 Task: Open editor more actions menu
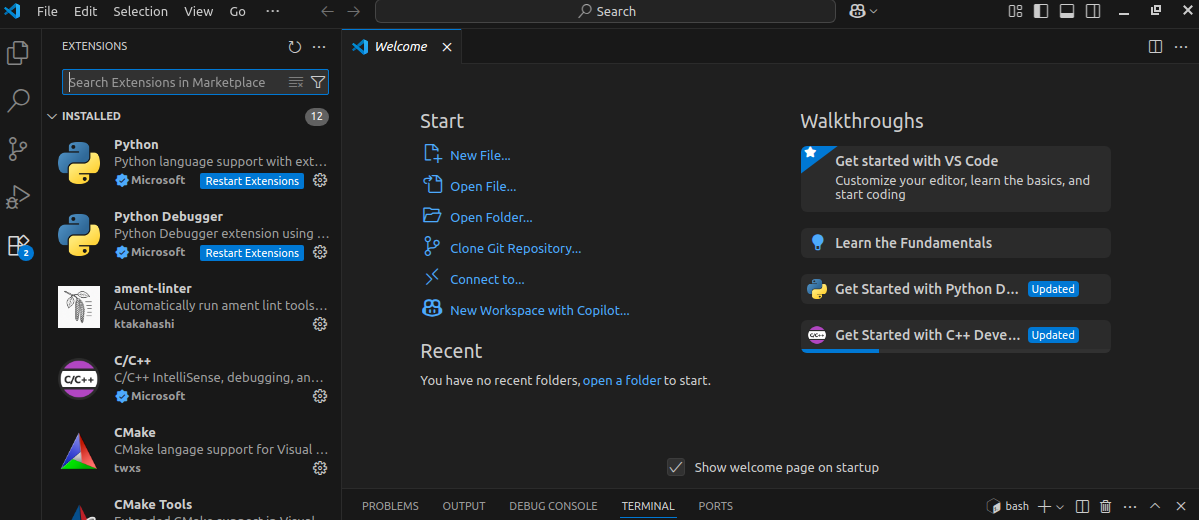coord(1180,47)
